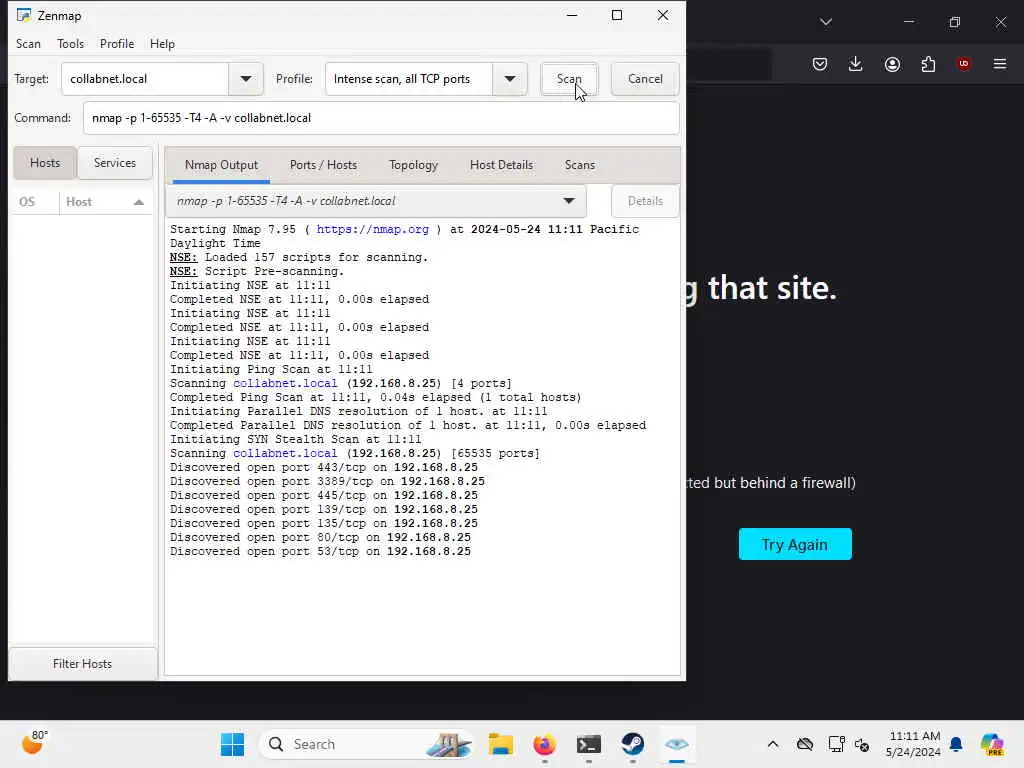The image size is (1024, 768).
Task: Open the clock showing 11:11 AM
Action: [x=914, y=744]
